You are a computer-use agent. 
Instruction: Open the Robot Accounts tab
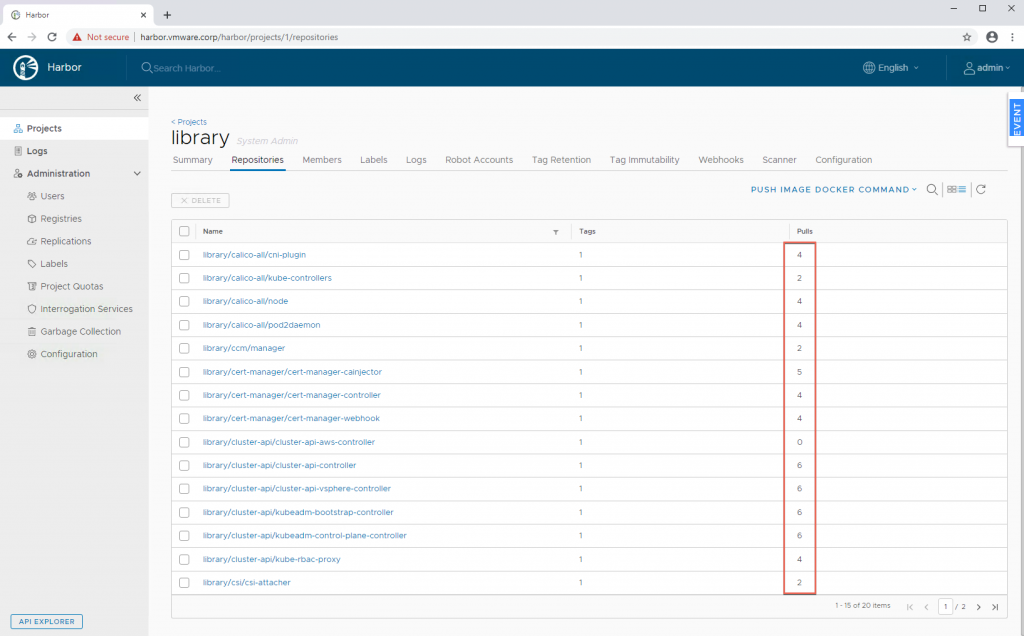coord(479,160)
